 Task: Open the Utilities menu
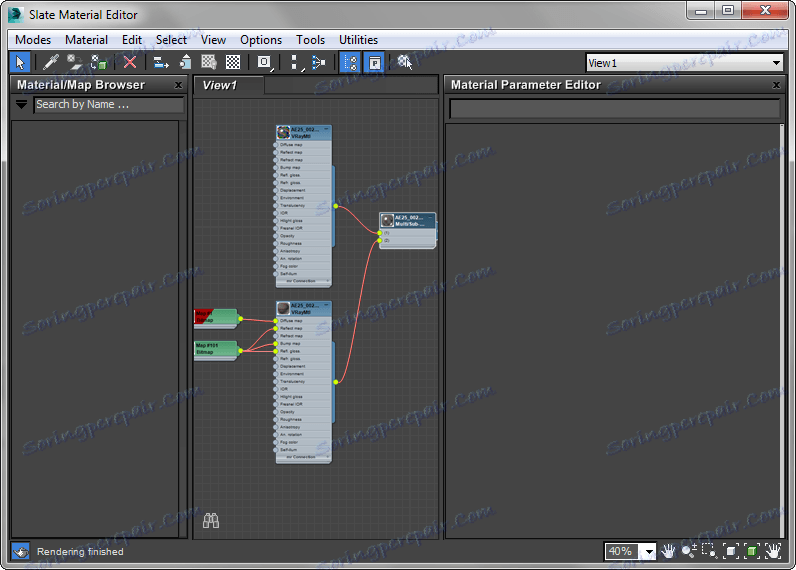(358, 40)
